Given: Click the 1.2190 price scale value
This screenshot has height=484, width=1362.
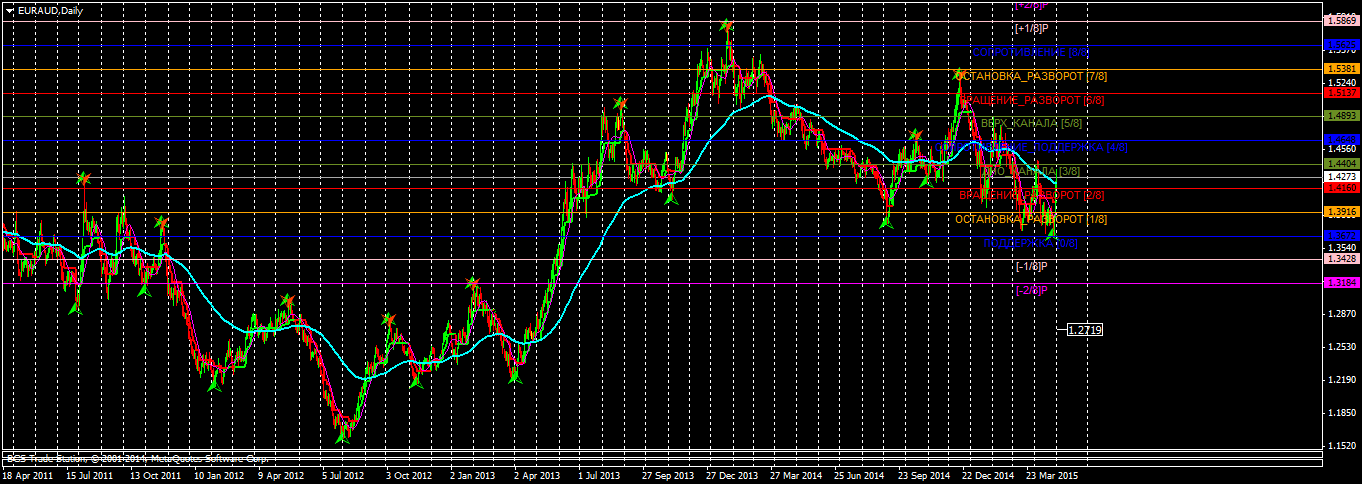Looking at the screenshot, I should 1341,380.
